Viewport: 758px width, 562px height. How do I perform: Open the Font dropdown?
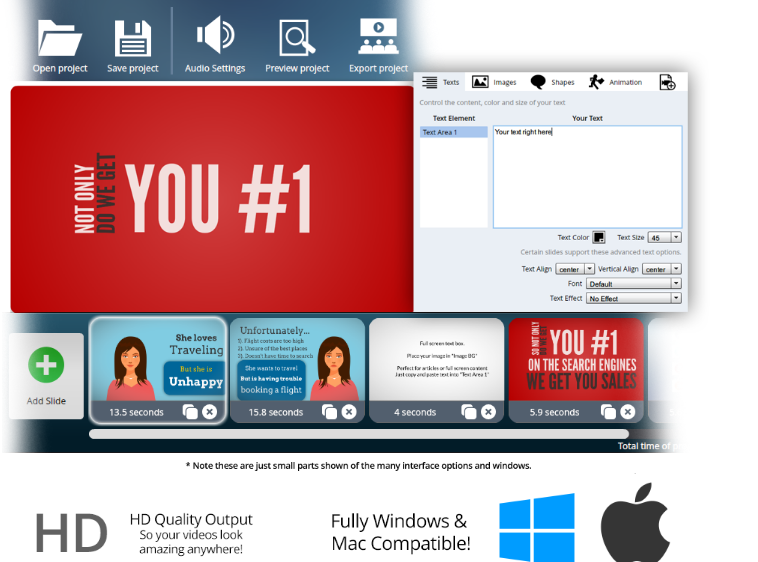(676, 284)
